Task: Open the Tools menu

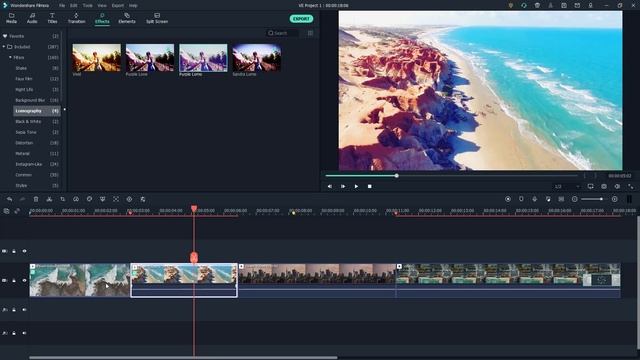Action: click(87, 6)
